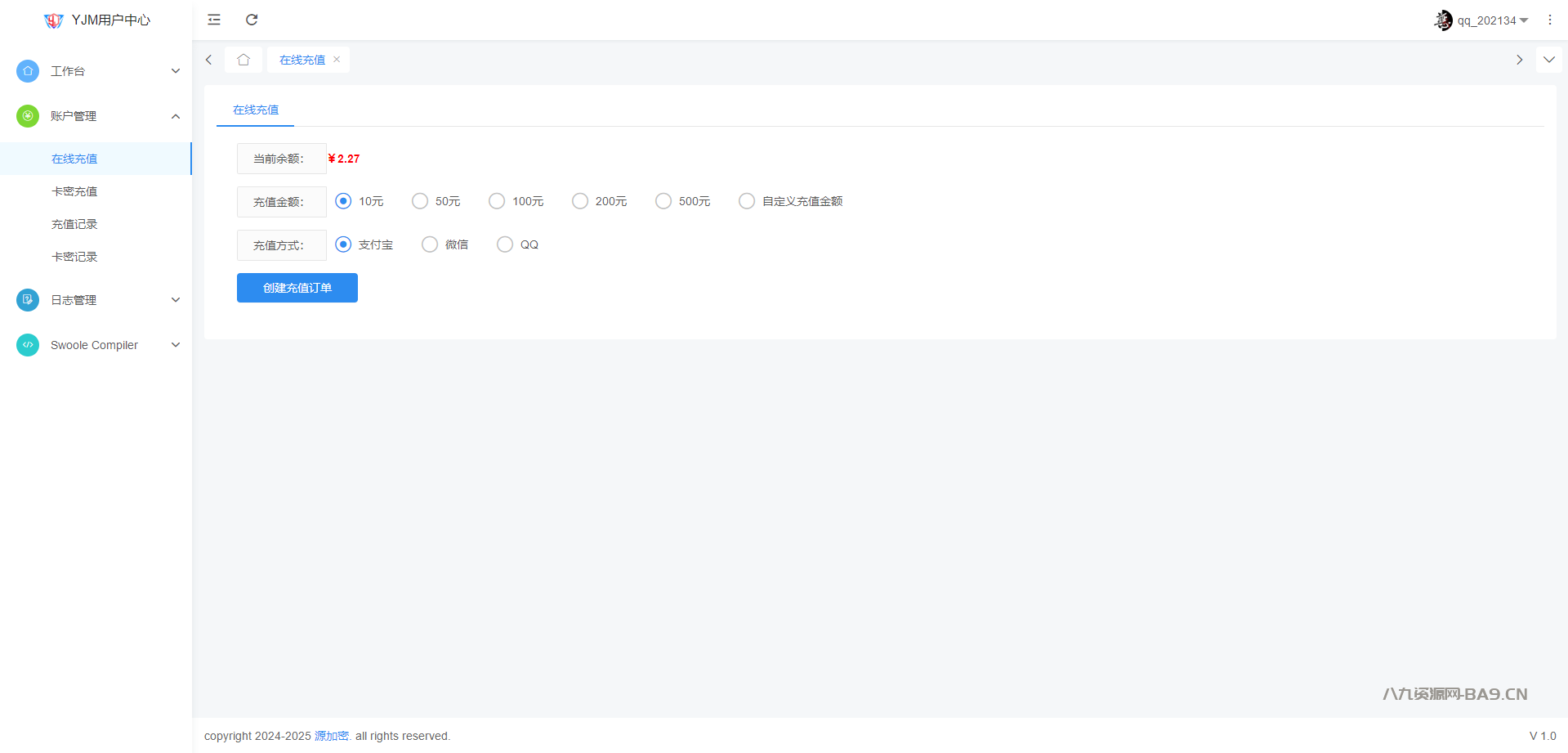
Task: Click the 工作台 sidebar icon
Action: [28, 71]
